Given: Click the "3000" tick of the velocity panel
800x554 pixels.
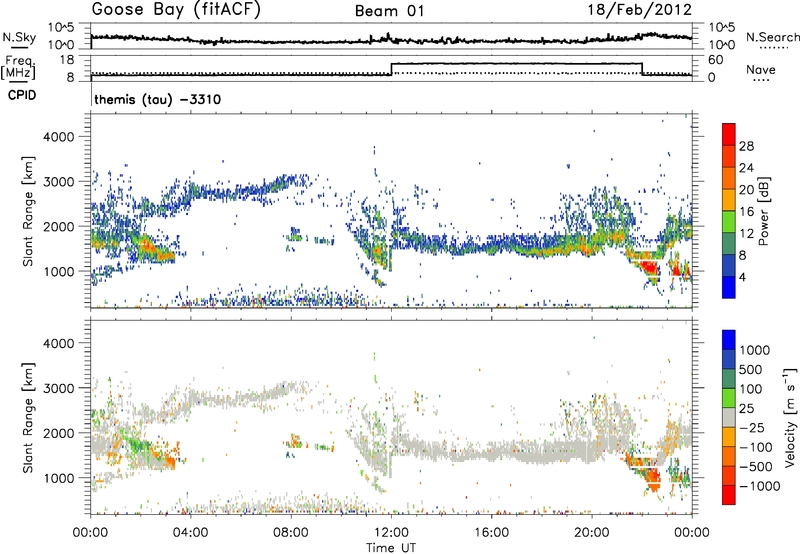Looking at the screenshot, I should click(58, 388).
